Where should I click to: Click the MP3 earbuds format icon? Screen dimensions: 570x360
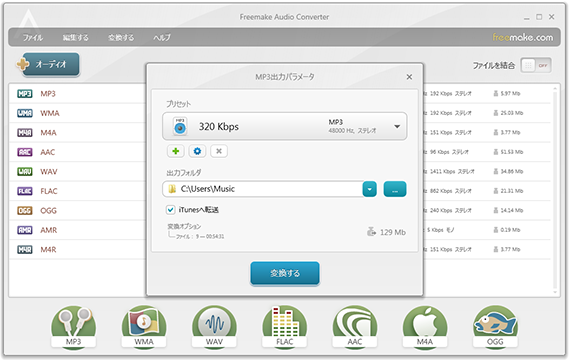click(73, 327)
